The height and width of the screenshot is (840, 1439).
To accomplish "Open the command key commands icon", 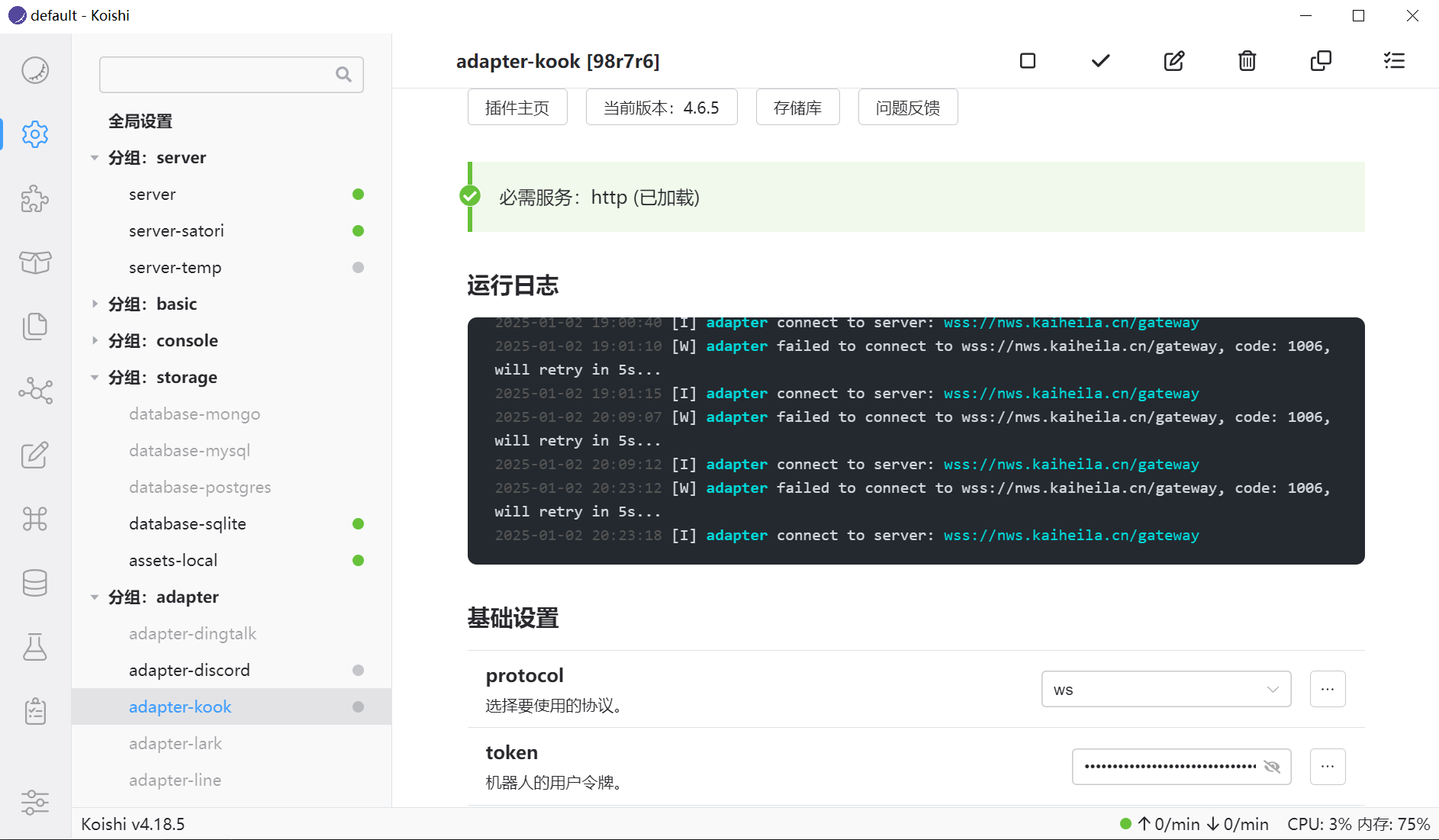I will pos(35,519).
